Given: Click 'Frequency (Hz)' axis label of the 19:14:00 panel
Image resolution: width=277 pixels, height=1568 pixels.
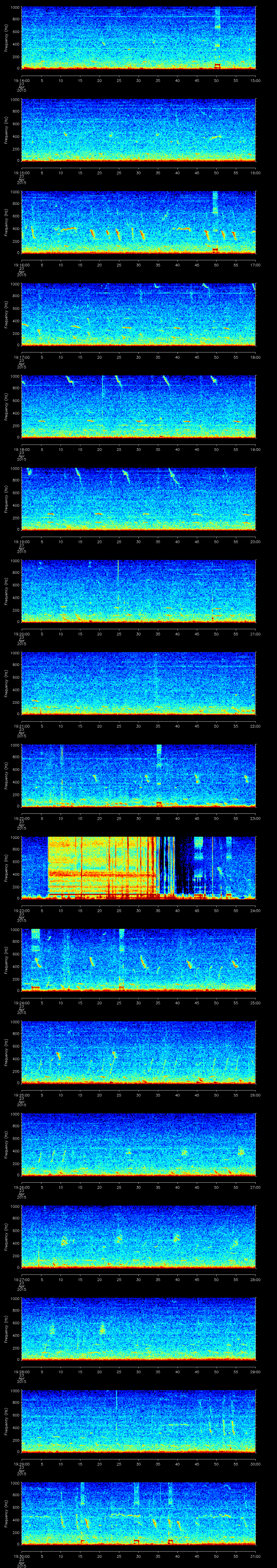Looking at the screenshot, I should pos(6,38).
